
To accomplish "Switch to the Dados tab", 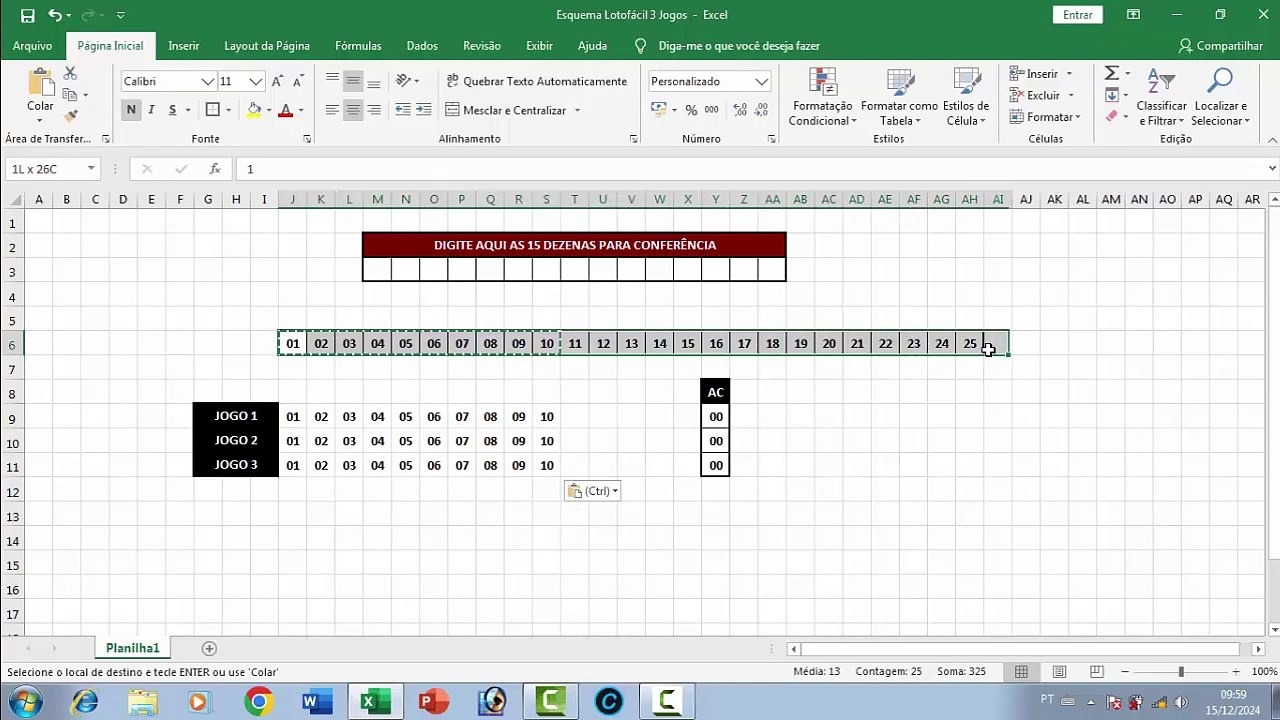I will click(x=422, y=46).
